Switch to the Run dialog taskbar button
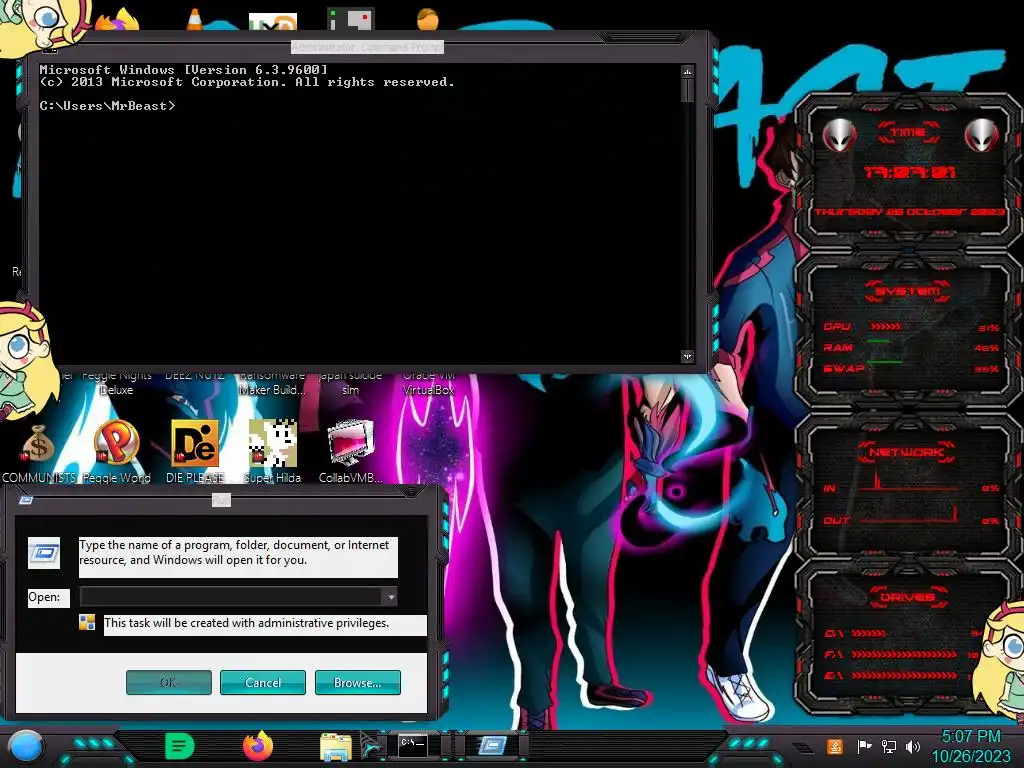This screenshot has width=1024, height=768. pos(492,745)
